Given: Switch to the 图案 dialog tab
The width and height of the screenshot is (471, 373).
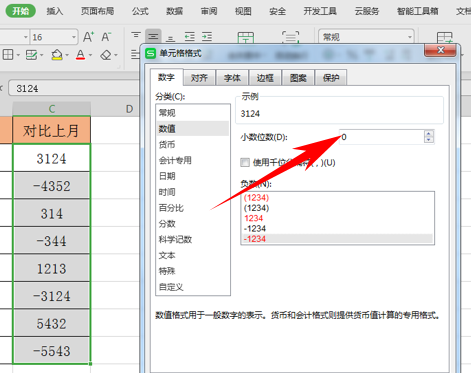Looking at the screenshot, I should [298, 78].
